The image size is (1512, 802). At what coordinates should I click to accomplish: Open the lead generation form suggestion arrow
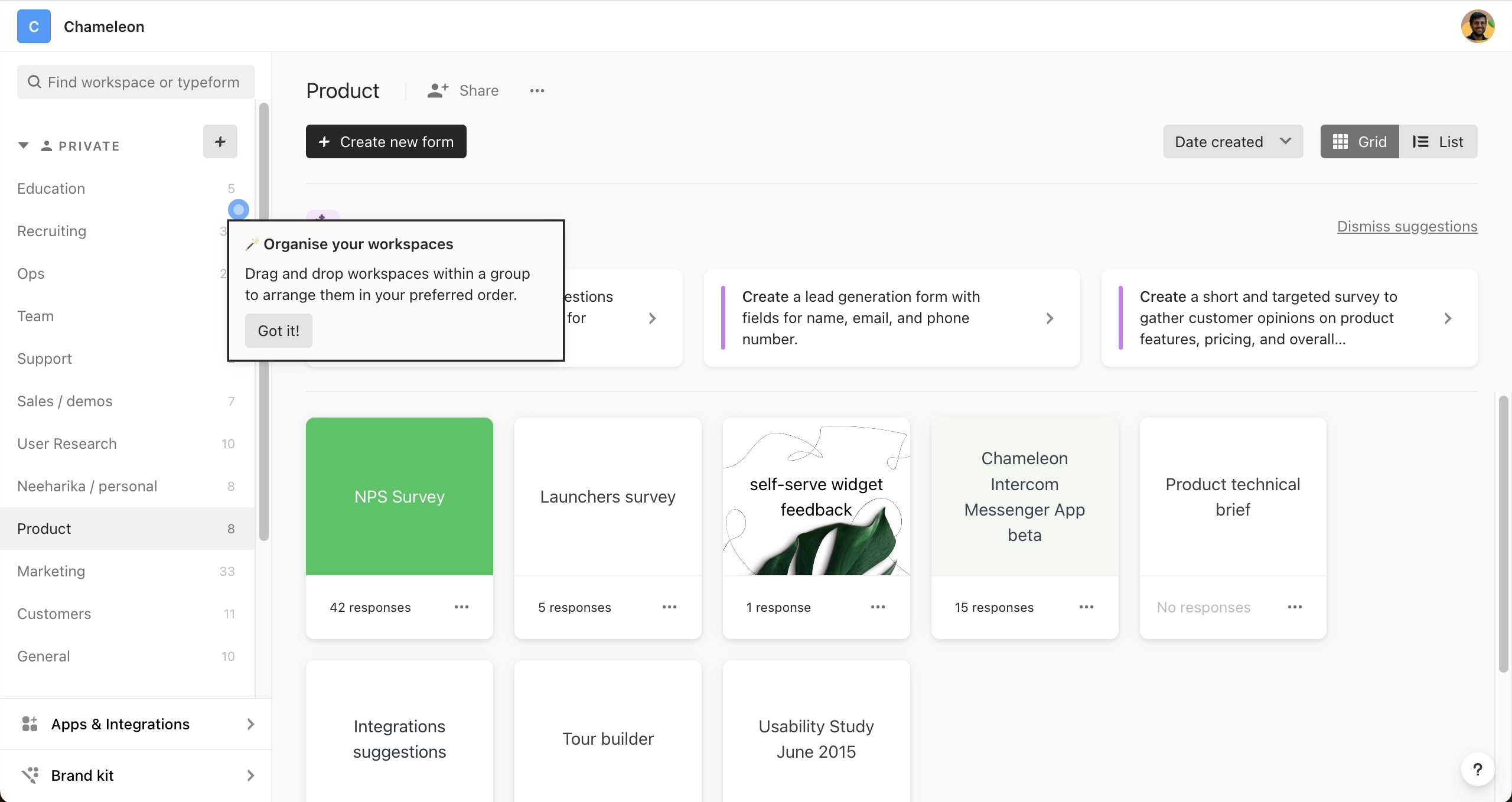coord(1050,318)
